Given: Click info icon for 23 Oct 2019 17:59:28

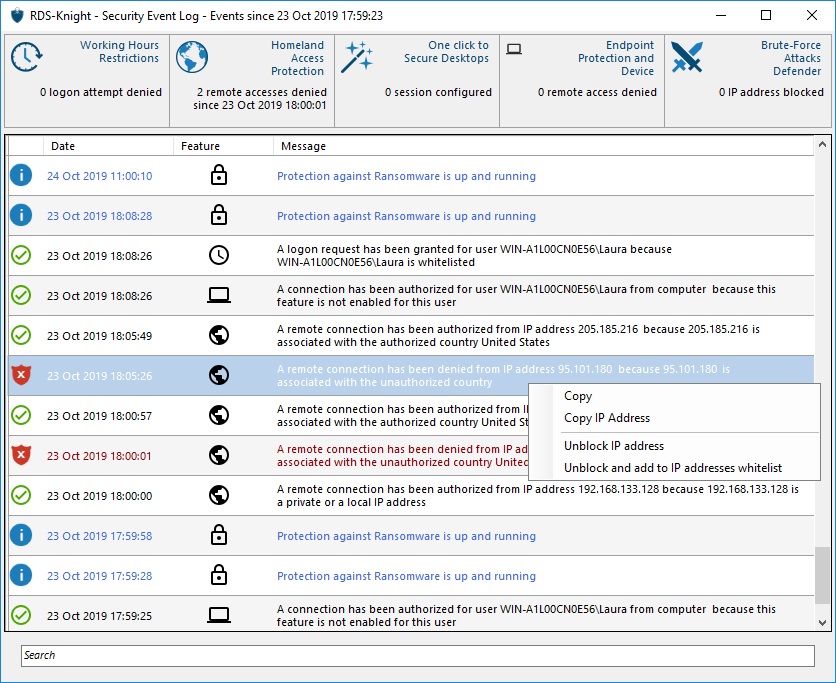Looking at the screenshot, I should coord(21,575).
